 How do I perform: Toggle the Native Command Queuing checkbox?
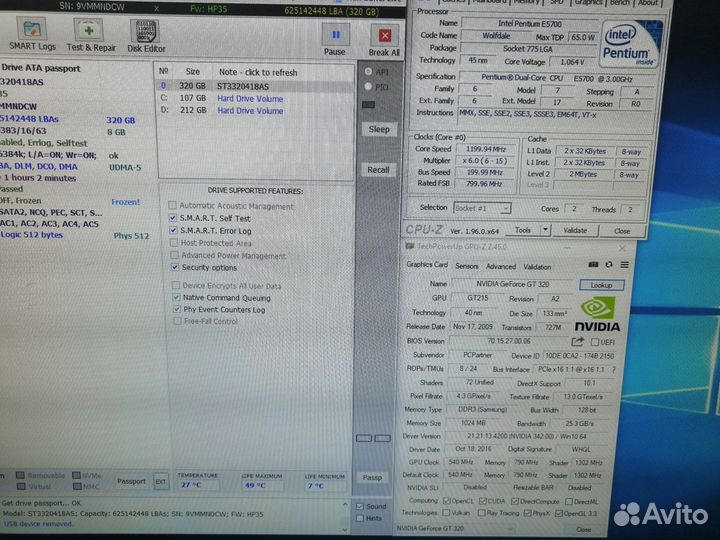[x=176, y=297]
